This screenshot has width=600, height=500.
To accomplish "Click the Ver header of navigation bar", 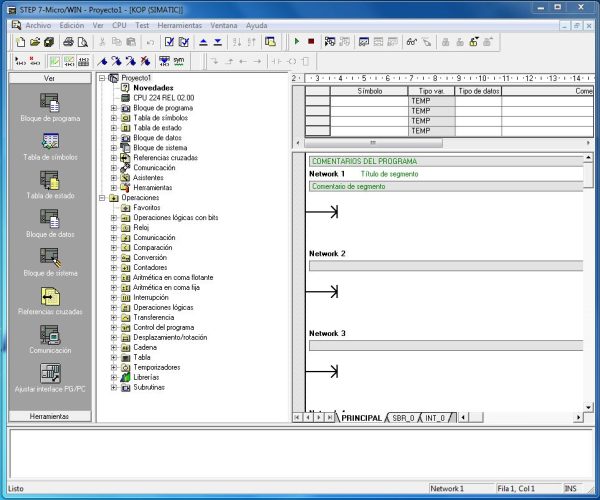I will tap(50, 78).
